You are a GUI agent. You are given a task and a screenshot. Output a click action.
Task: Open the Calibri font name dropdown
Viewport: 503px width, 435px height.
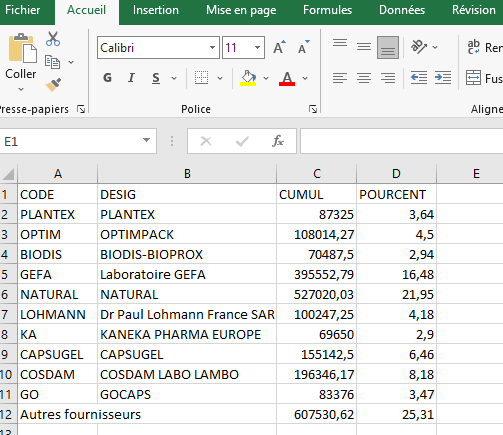tap(212, 47)
